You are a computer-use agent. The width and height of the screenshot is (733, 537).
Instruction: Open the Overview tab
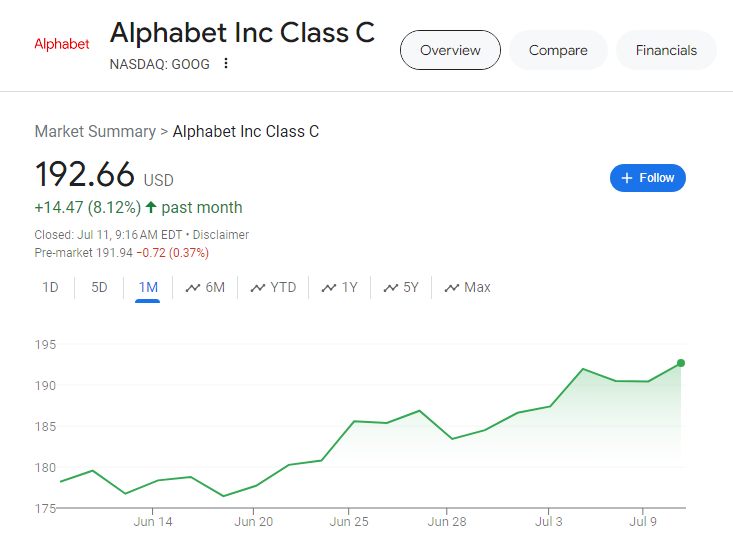pyautogui.click(x=450, y=50)
